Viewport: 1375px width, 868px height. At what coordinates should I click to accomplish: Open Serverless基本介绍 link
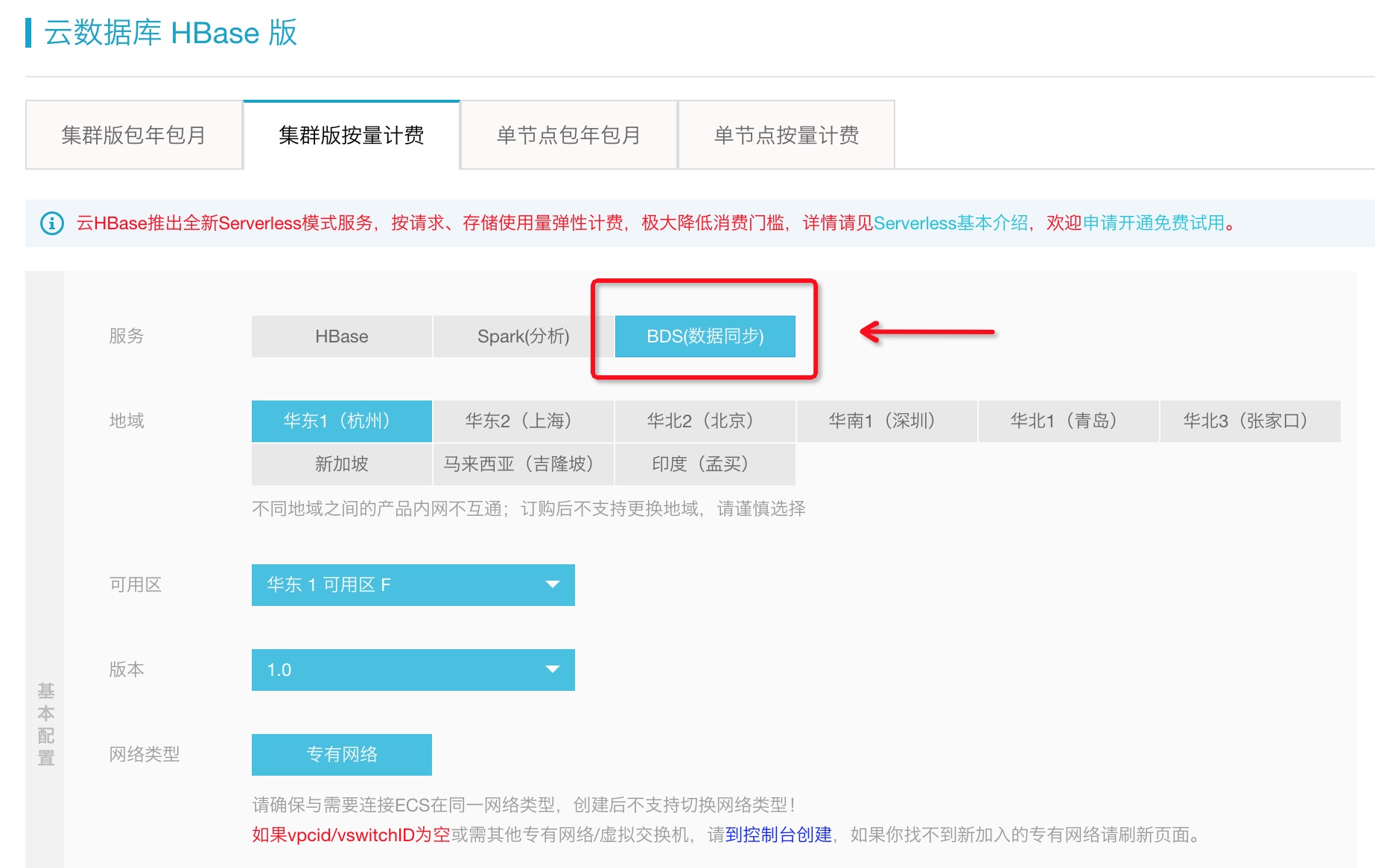coord(950,223)
